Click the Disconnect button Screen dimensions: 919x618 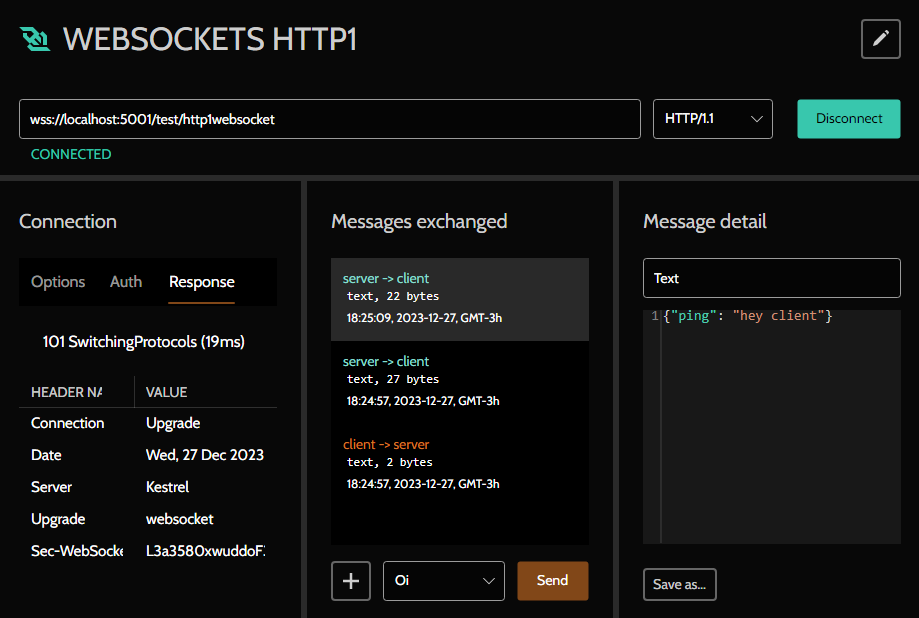[848, 118]
